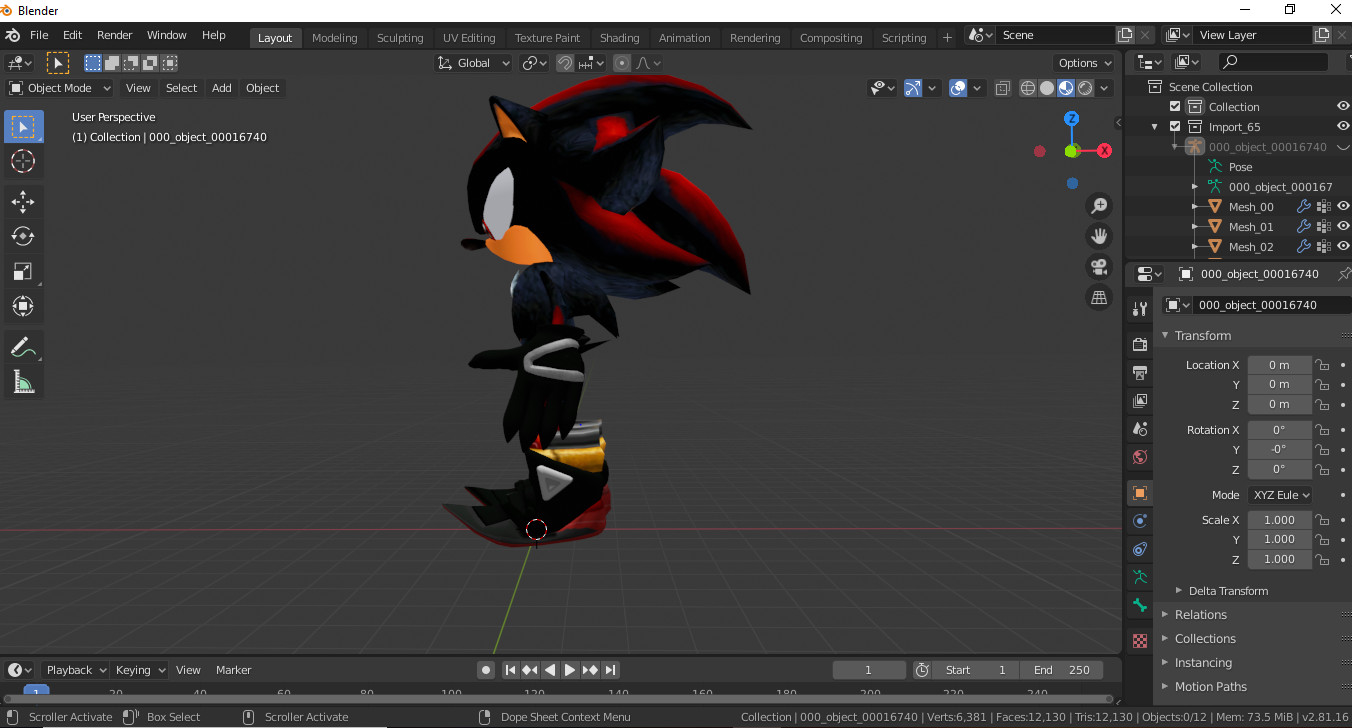
Task: Open the Object Mode dropdown
Action: click(58, 88)
